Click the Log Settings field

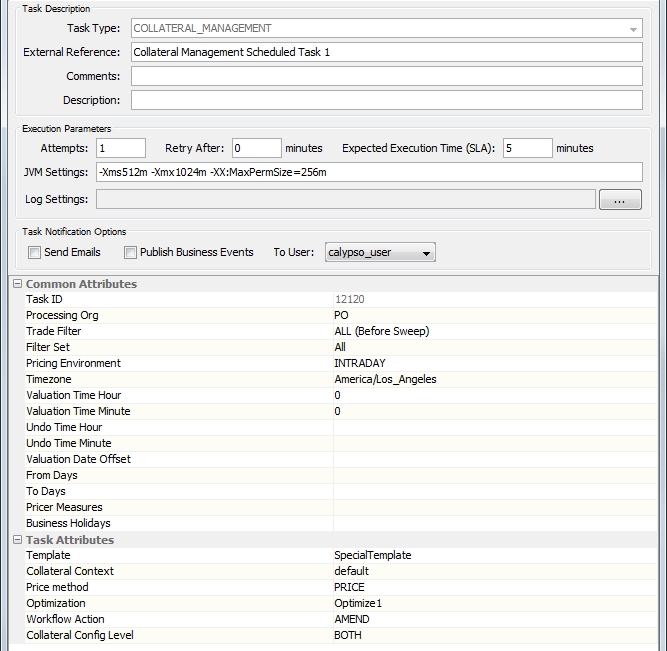345,200
